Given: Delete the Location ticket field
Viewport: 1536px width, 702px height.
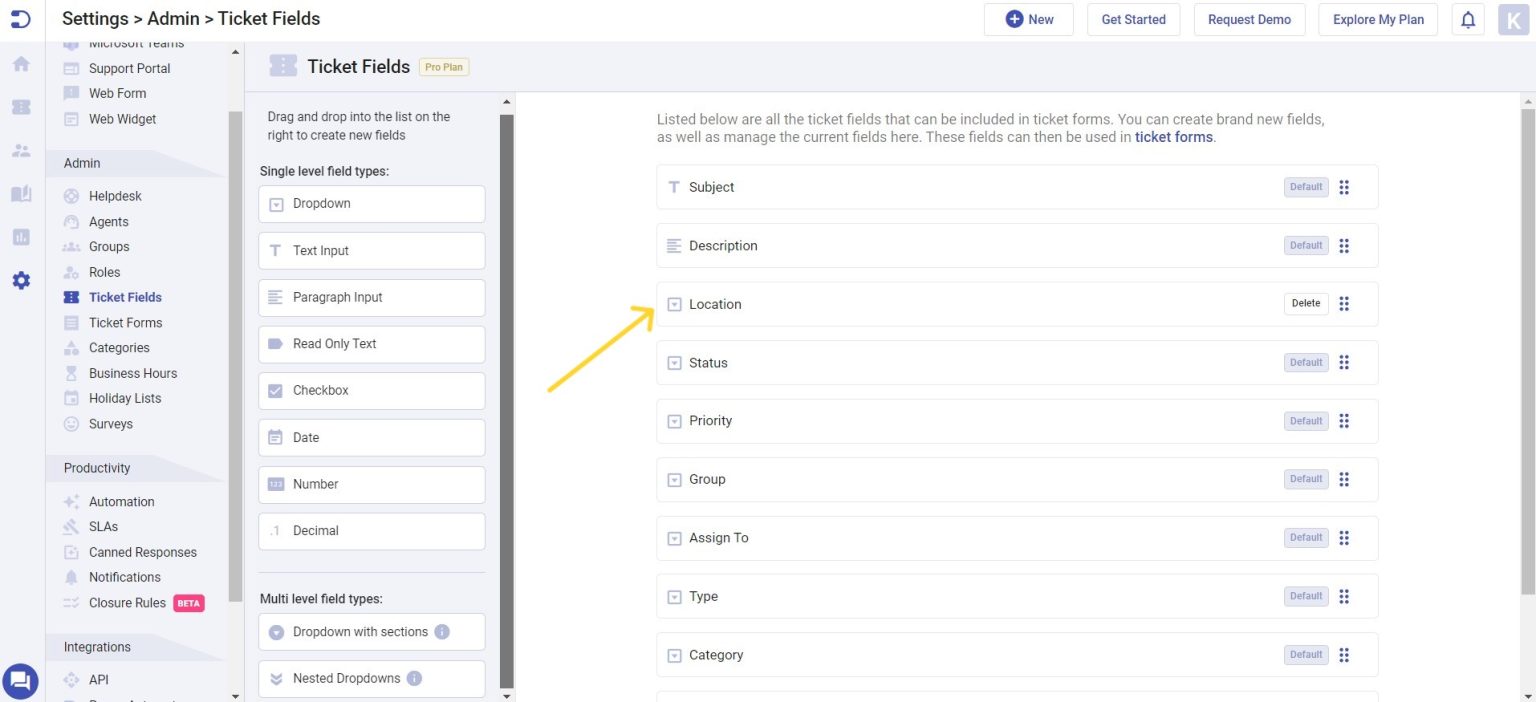Looking at the screenshot, I should tap(1305, 303).
